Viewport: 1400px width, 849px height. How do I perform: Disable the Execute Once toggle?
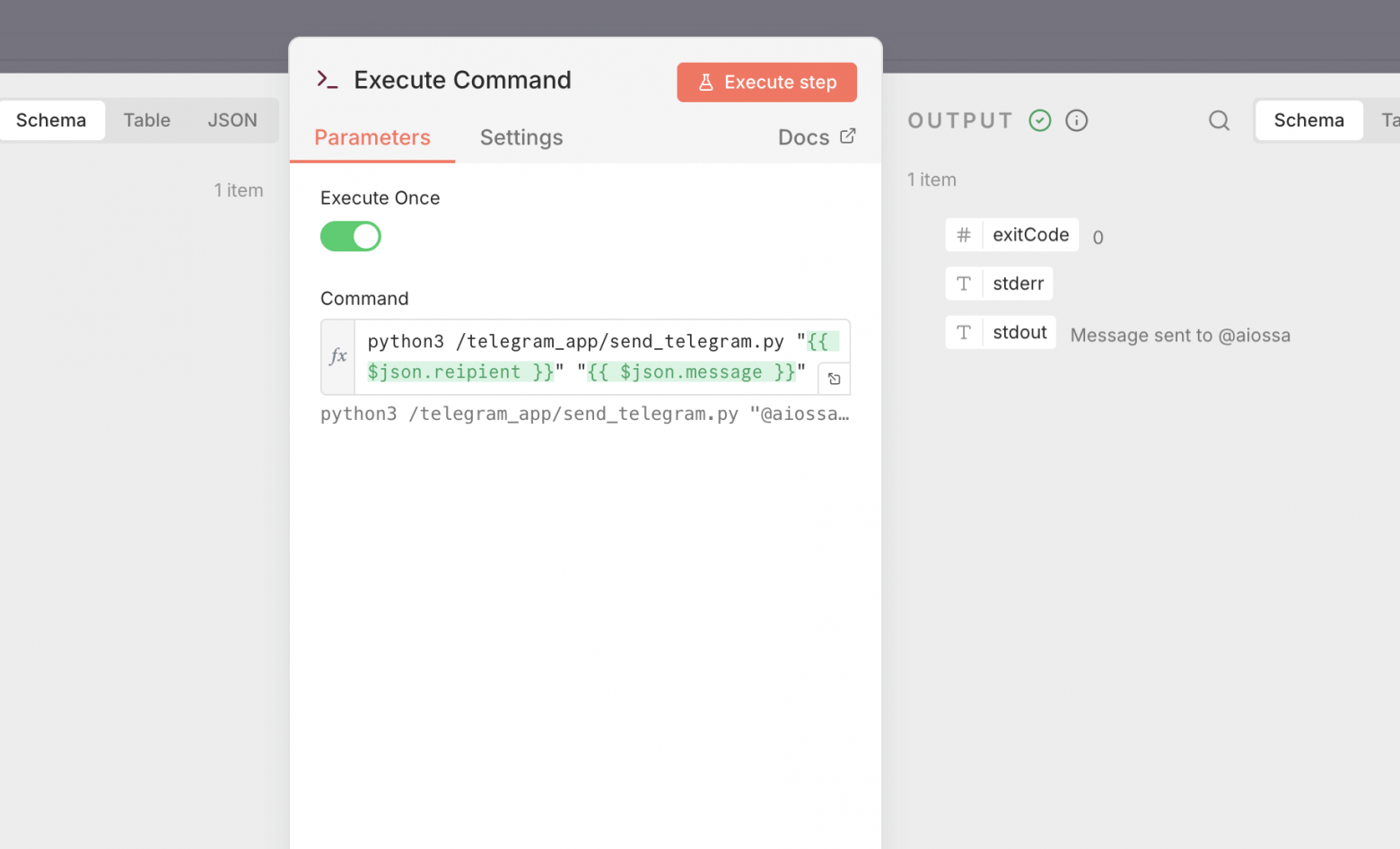[350, 236]
